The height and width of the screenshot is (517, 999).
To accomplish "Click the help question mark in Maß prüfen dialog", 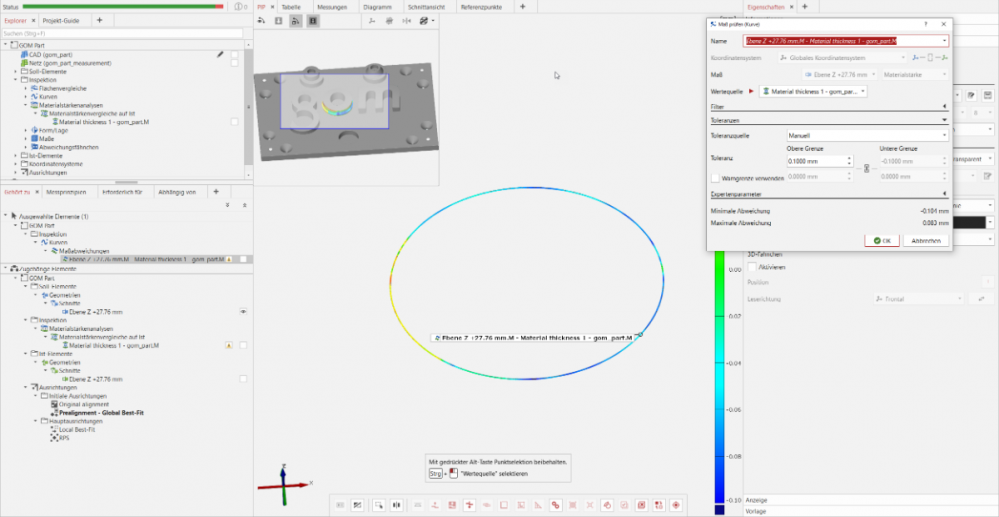I will pyautogui.click(x=924, y=22).
